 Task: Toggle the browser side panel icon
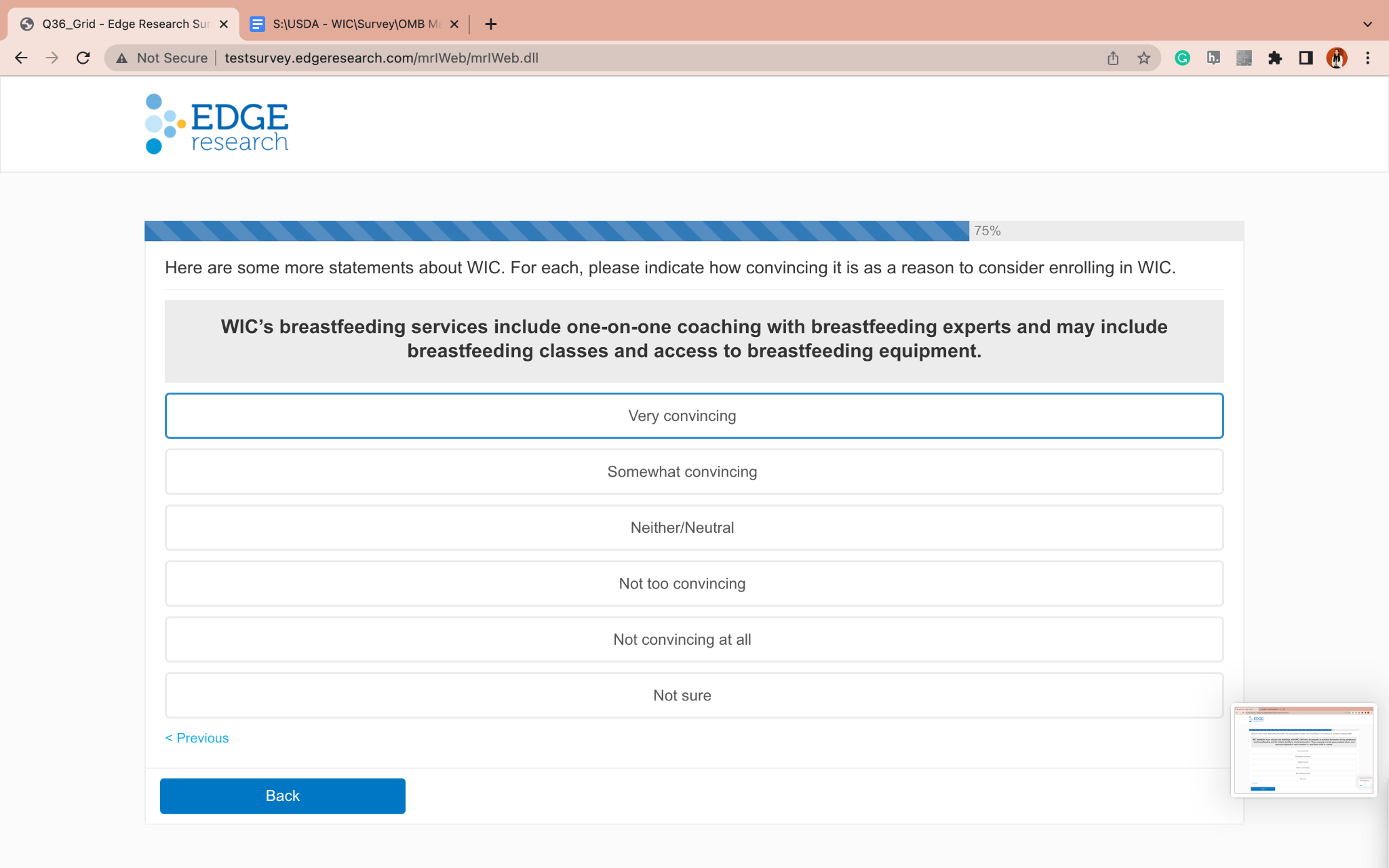coord(1306,58)
